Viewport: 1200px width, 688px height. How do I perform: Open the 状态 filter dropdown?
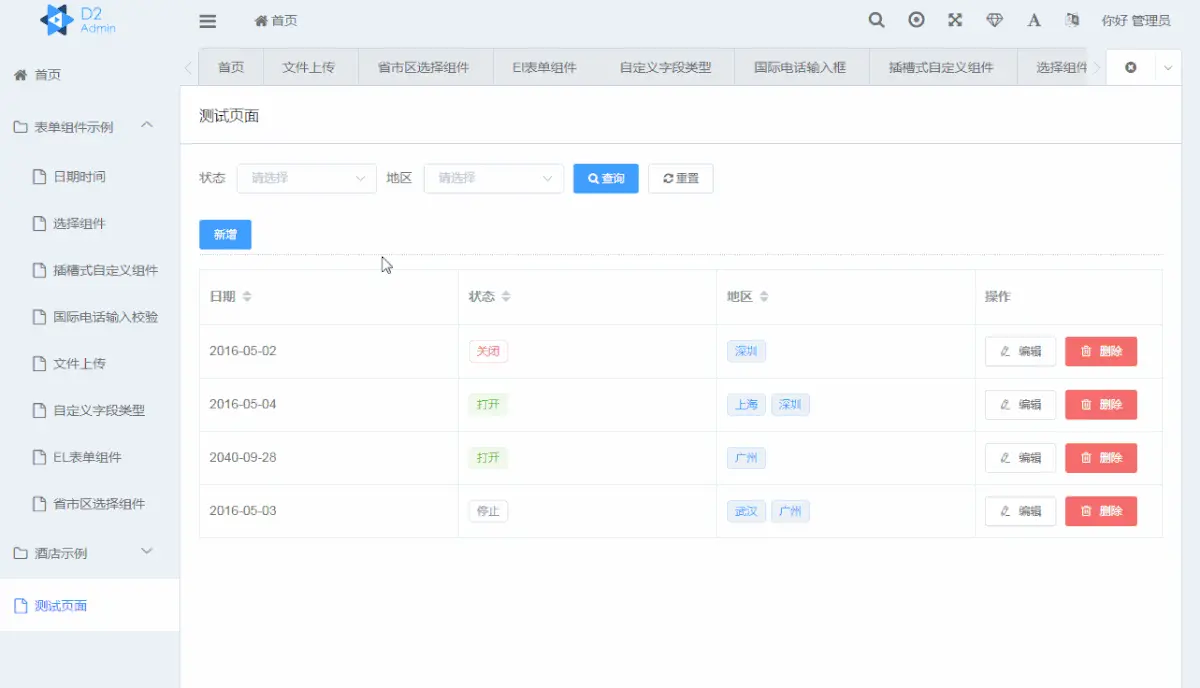(306, 178)
